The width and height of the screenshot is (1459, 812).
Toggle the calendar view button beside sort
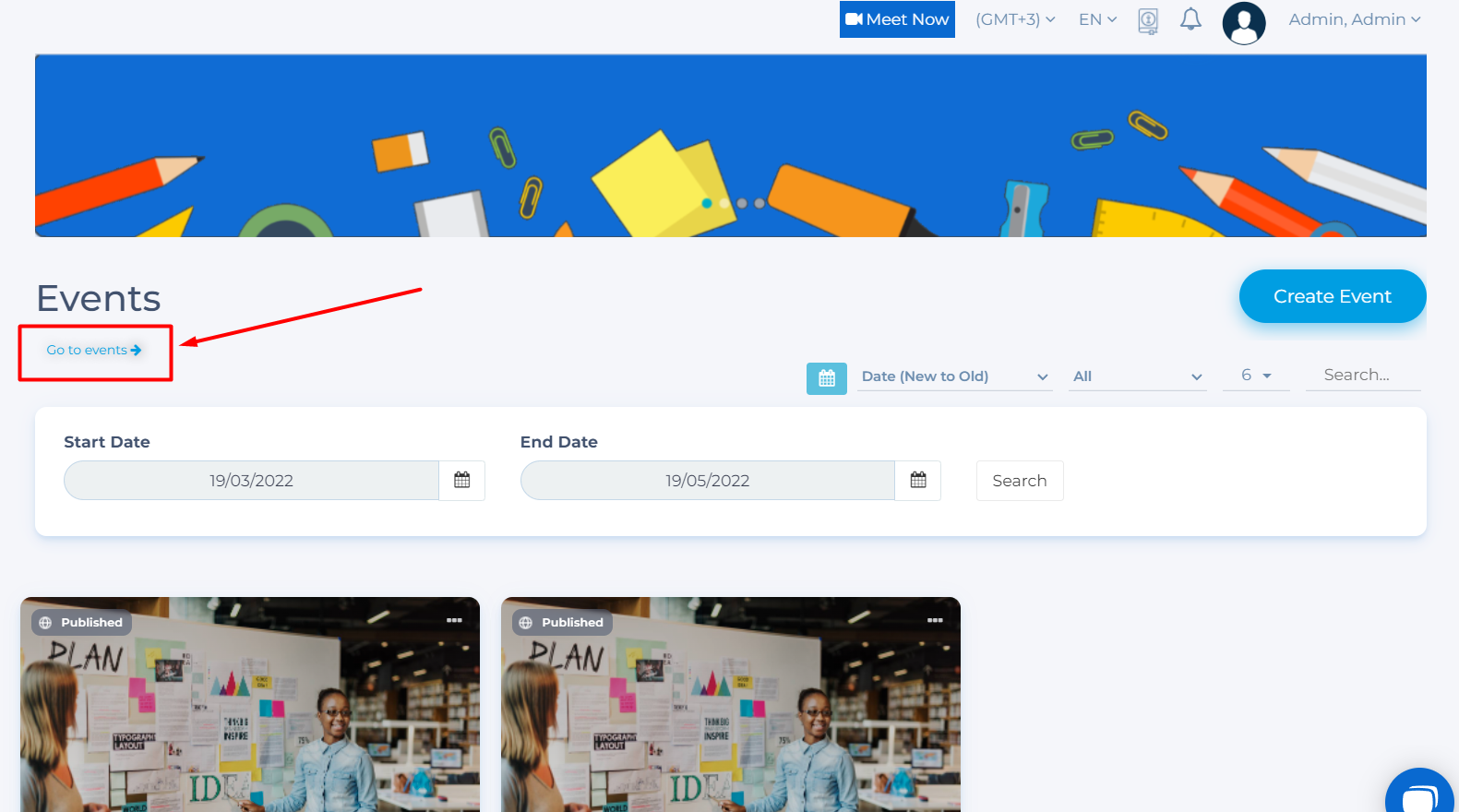pos(826,378)
